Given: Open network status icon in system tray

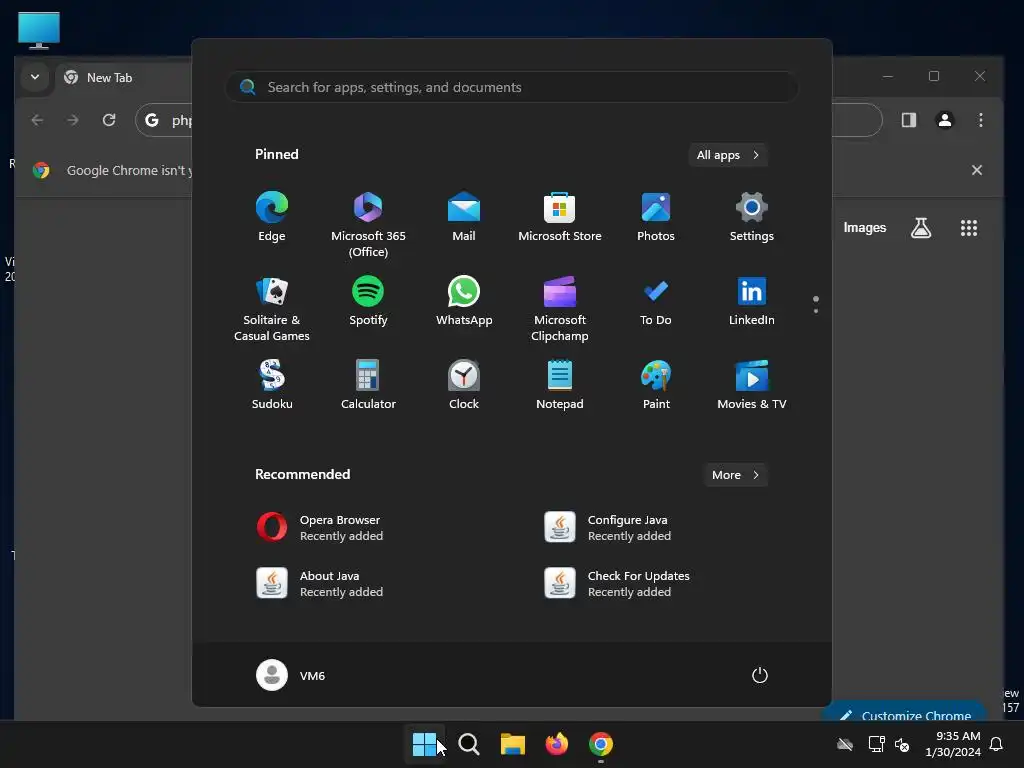Looking at the screenshot, I should pos(876,744).
